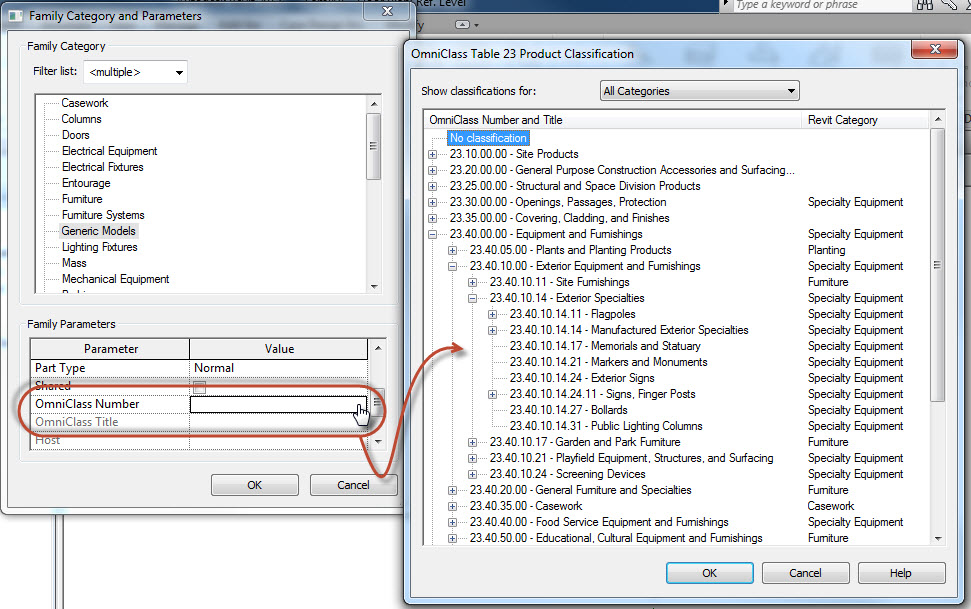Click OK in the OmniClass dialog
Viewport: 971px width, 609px height.
[x=709, y=572]
